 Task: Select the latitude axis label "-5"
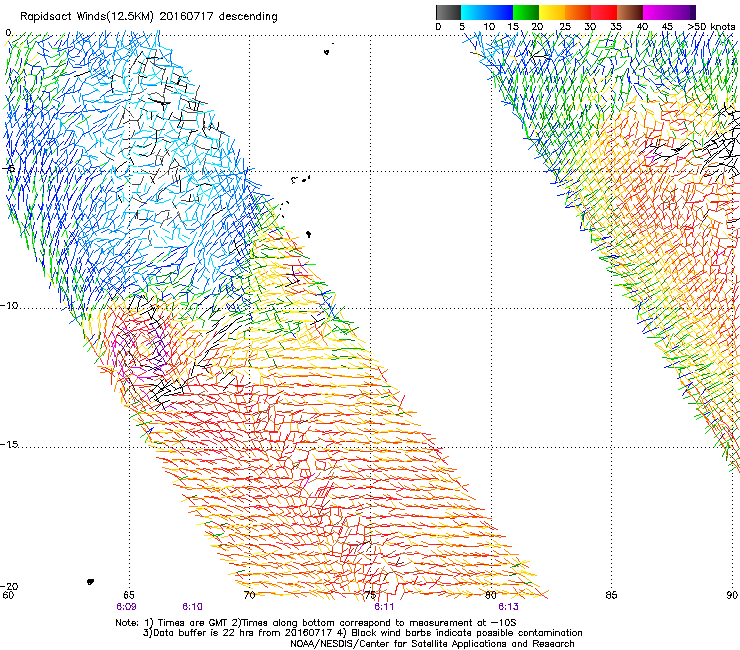[8, 168]
